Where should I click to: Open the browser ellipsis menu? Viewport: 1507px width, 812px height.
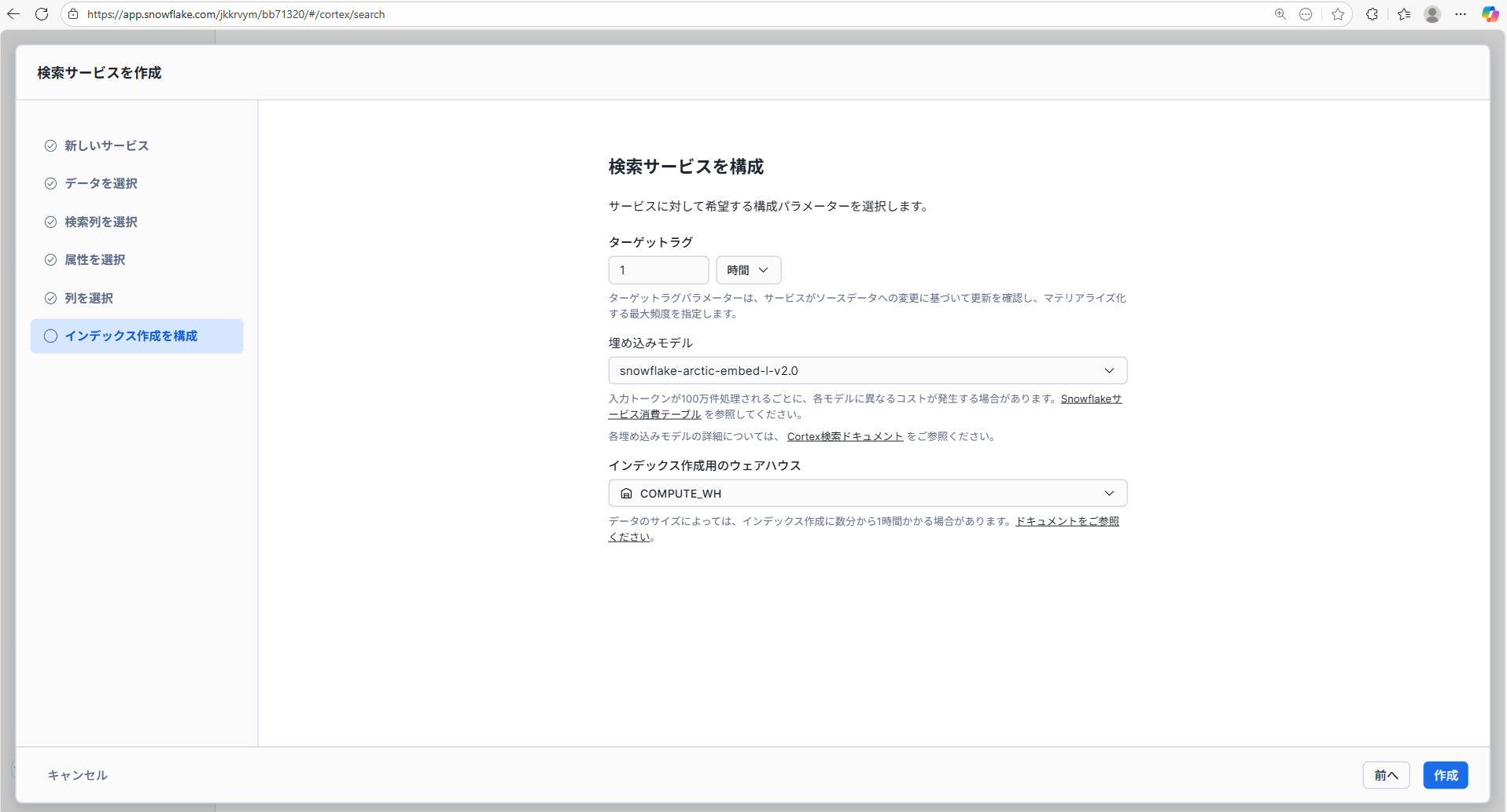point(1462,13)
